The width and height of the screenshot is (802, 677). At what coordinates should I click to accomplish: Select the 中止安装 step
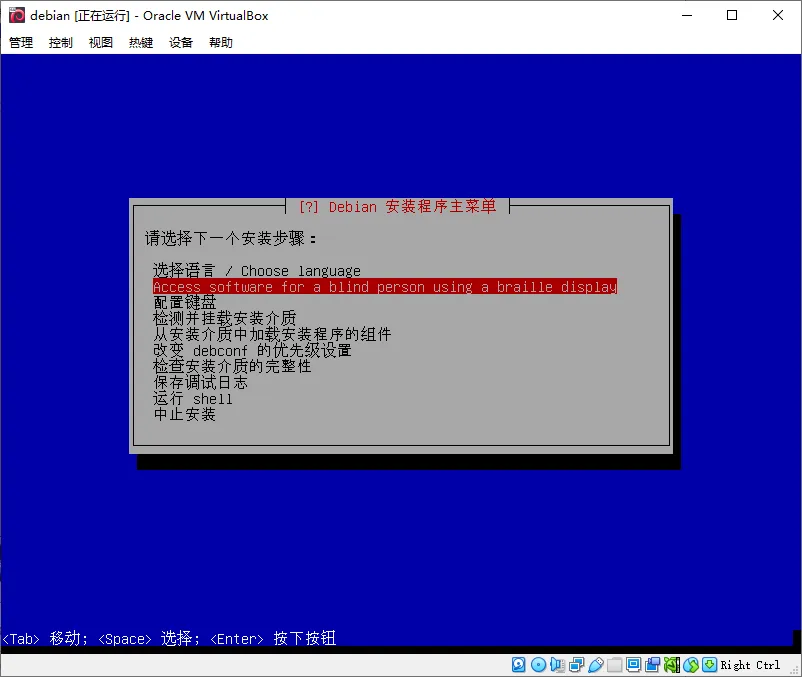(185, 414)
